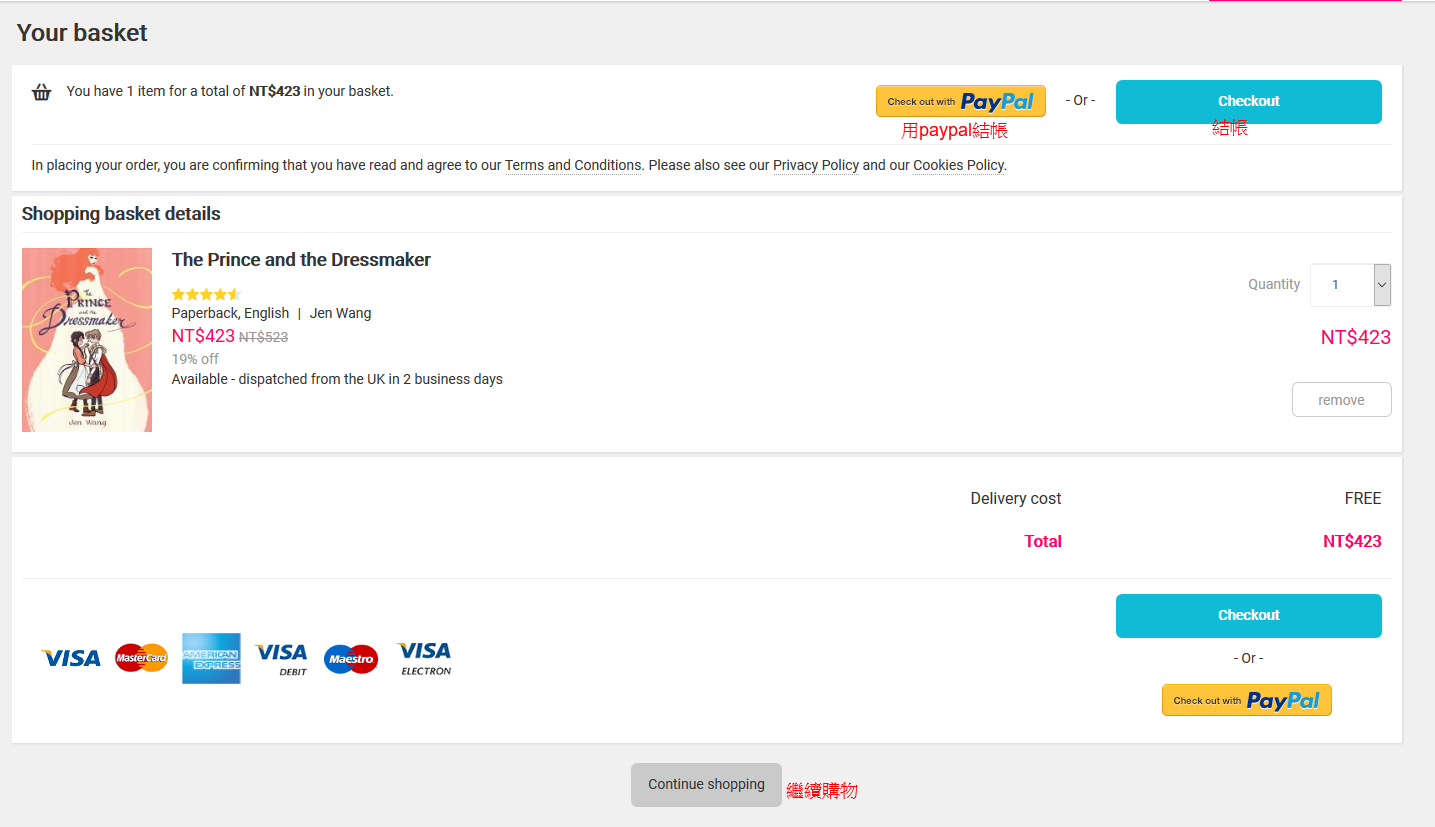Open the Cookies Policy link
1435x827 pixels.
point(958,165)
